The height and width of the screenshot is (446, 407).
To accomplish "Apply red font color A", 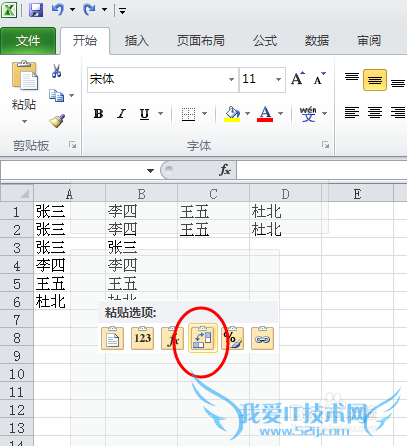I will pos(265,114).
